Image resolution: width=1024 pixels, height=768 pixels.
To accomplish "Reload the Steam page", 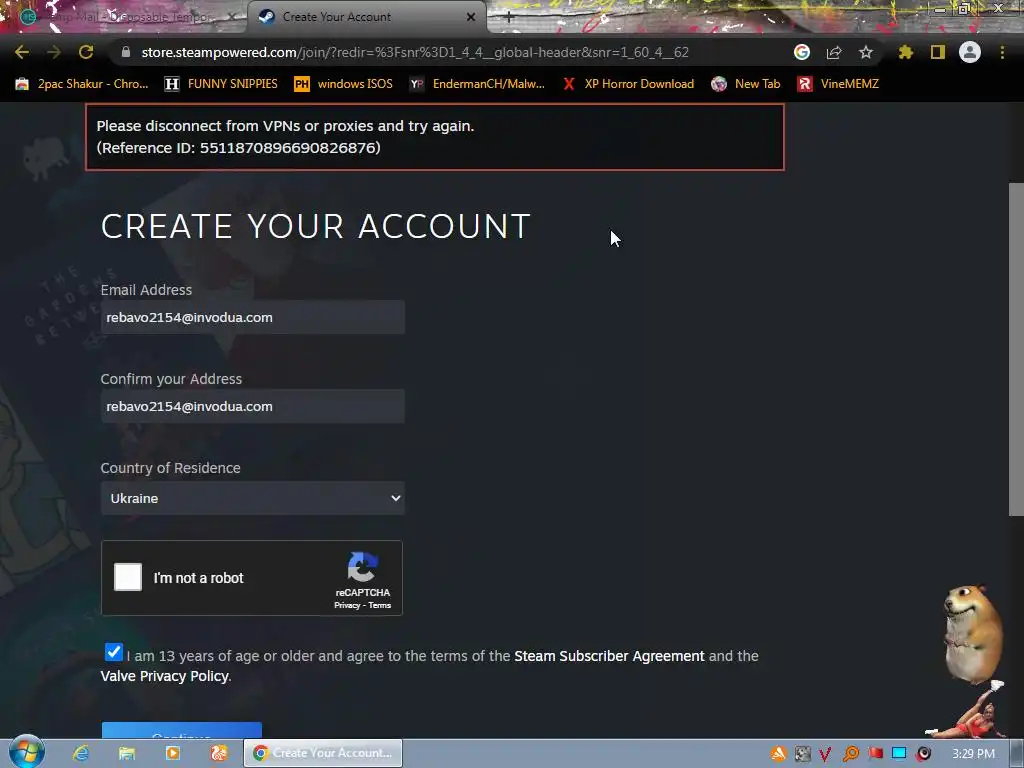I will (86, 52).
